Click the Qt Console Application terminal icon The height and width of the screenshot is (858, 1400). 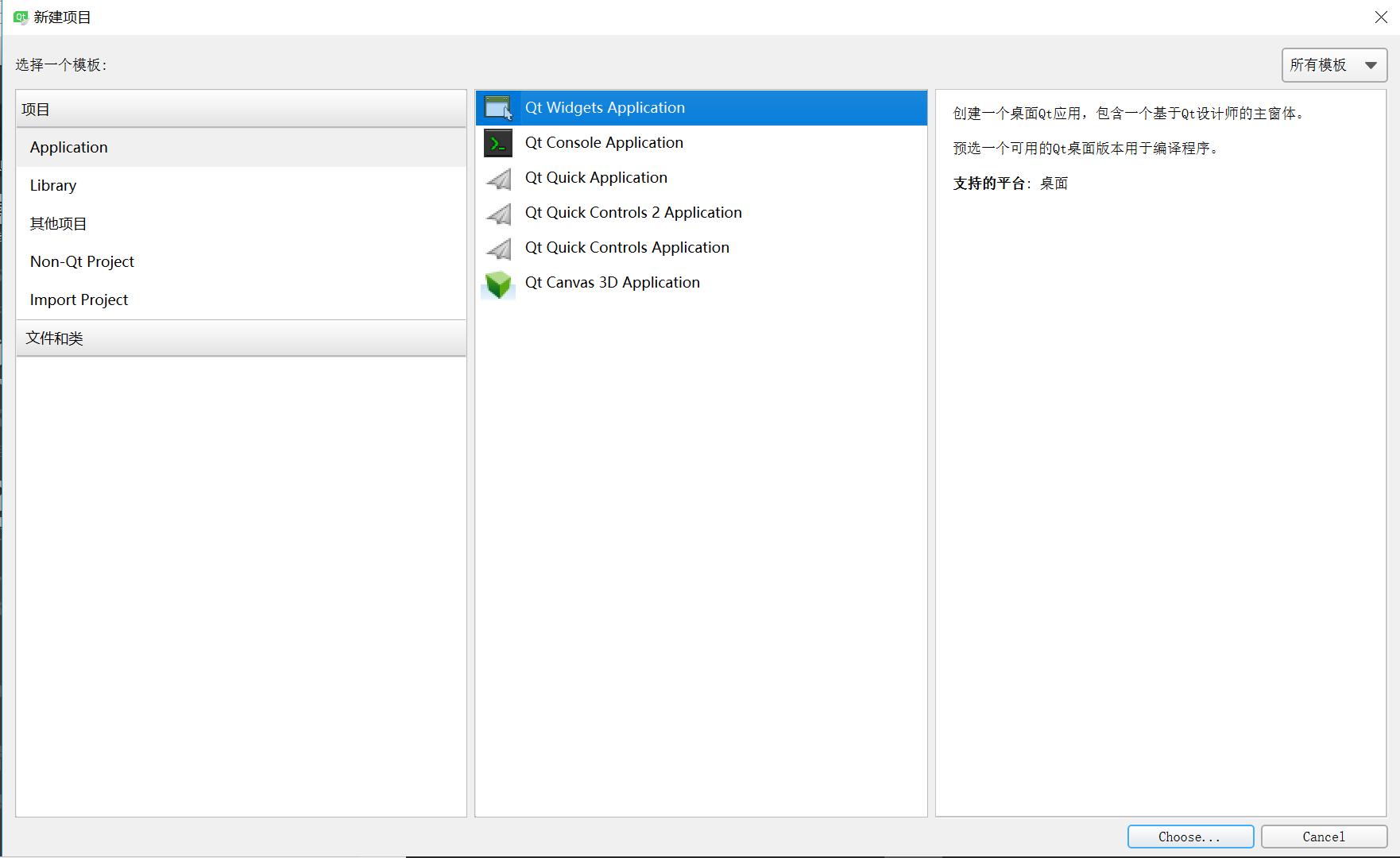click(498, 143)
